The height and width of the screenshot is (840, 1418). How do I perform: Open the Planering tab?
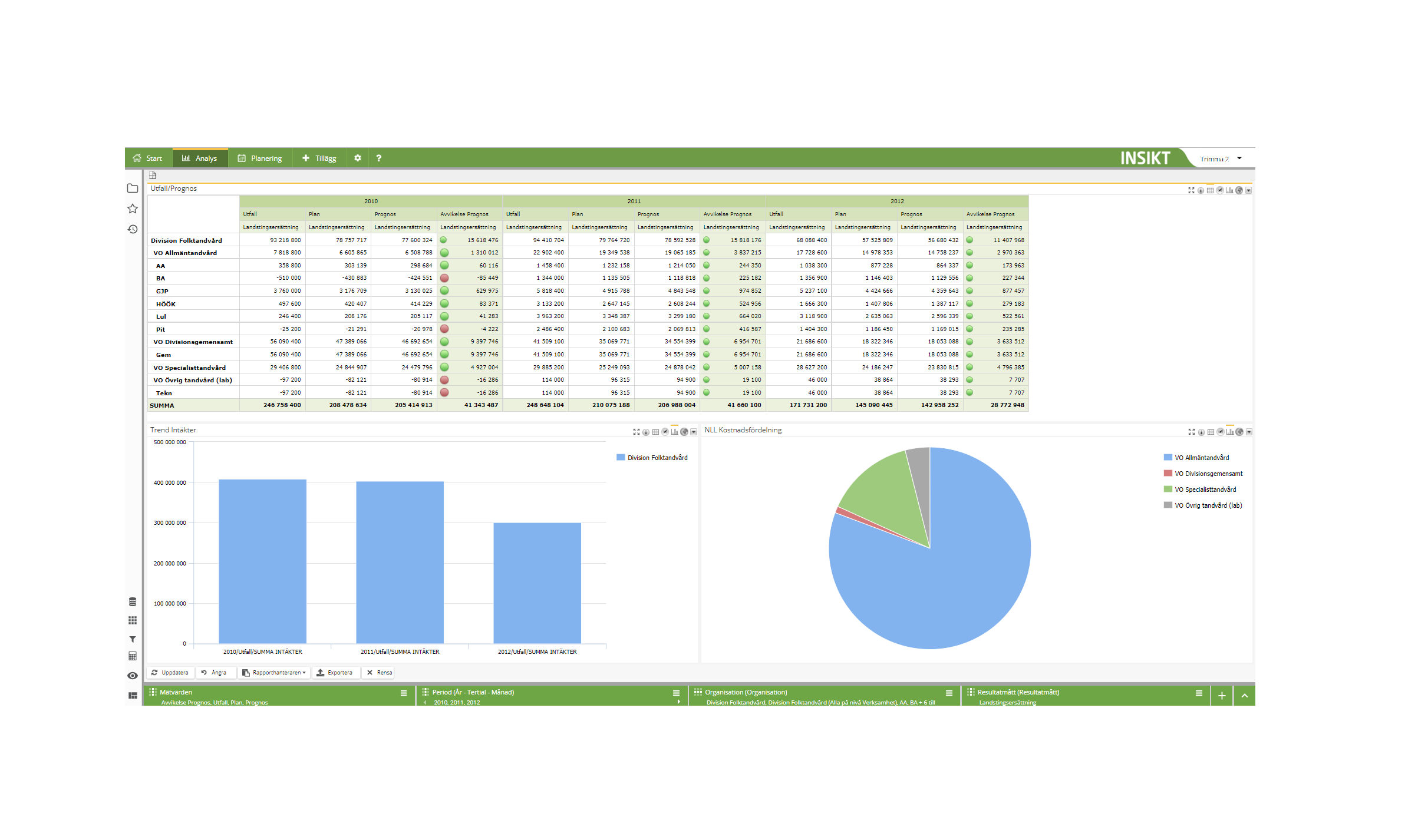260,158
